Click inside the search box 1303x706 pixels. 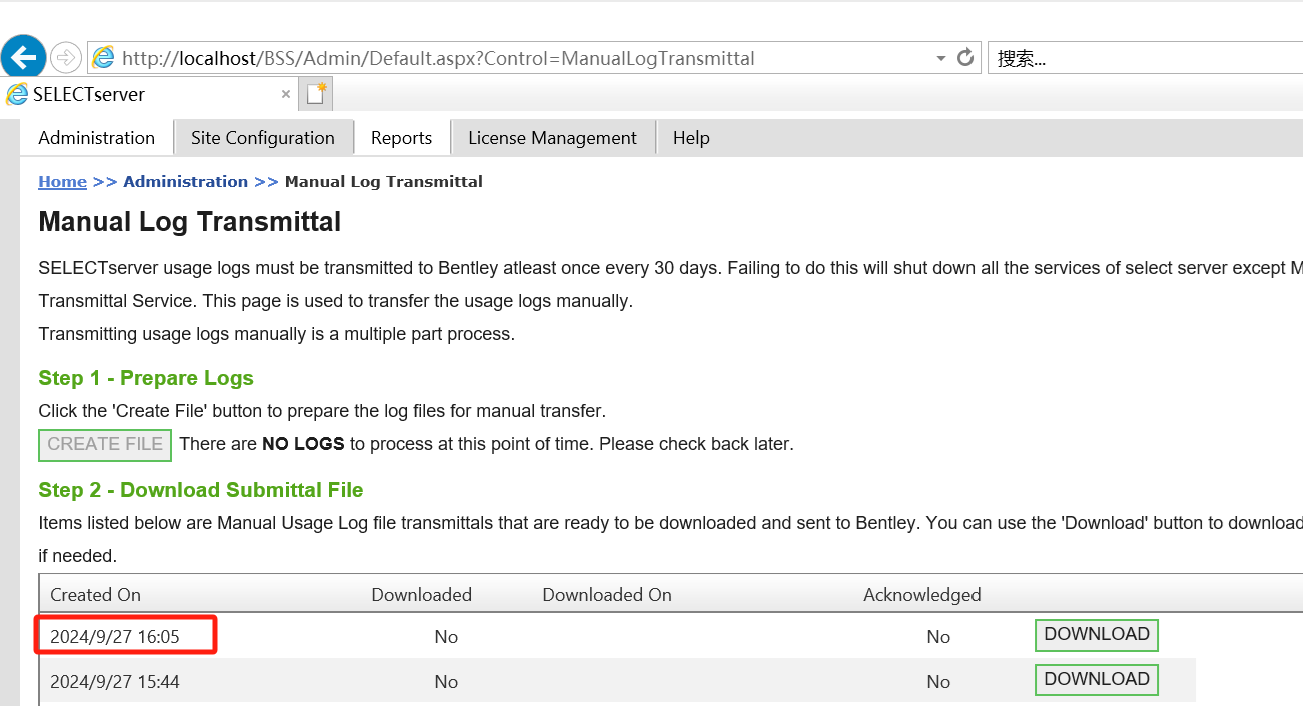[1140, 58]
